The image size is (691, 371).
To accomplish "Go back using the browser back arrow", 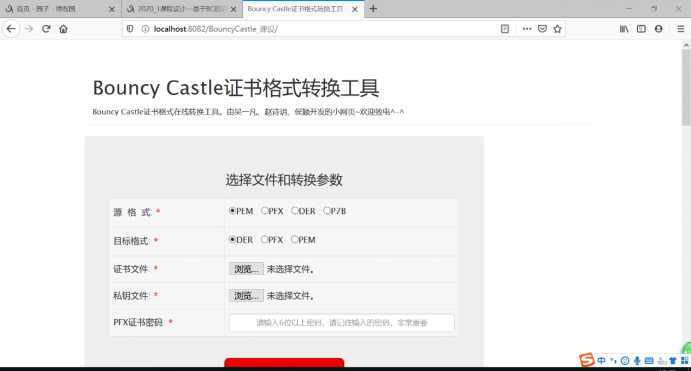I will (11, 29).
